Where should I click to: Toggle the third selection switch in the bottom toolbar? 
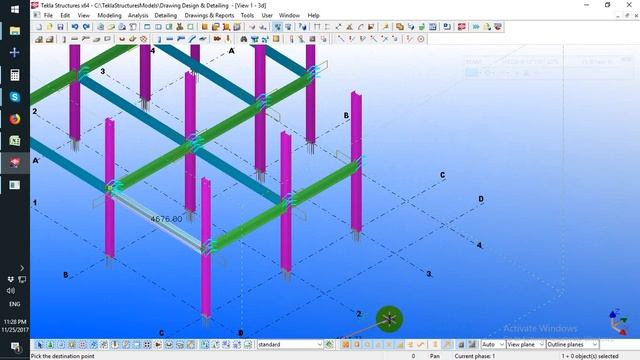(61, 345)
